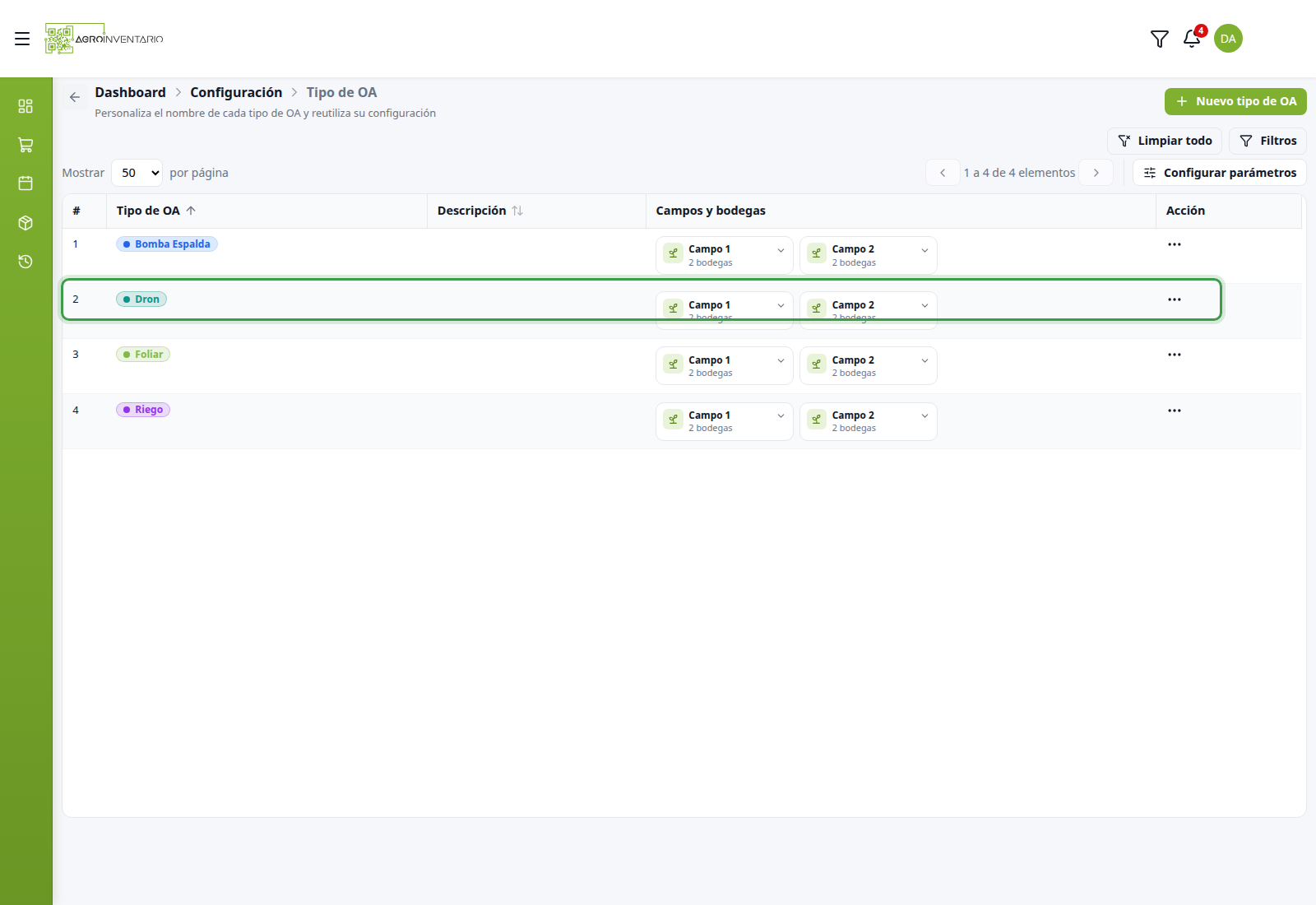1316x905 pixels.
Task: Click the AgroInventario logo
Action: click(104, 39)
